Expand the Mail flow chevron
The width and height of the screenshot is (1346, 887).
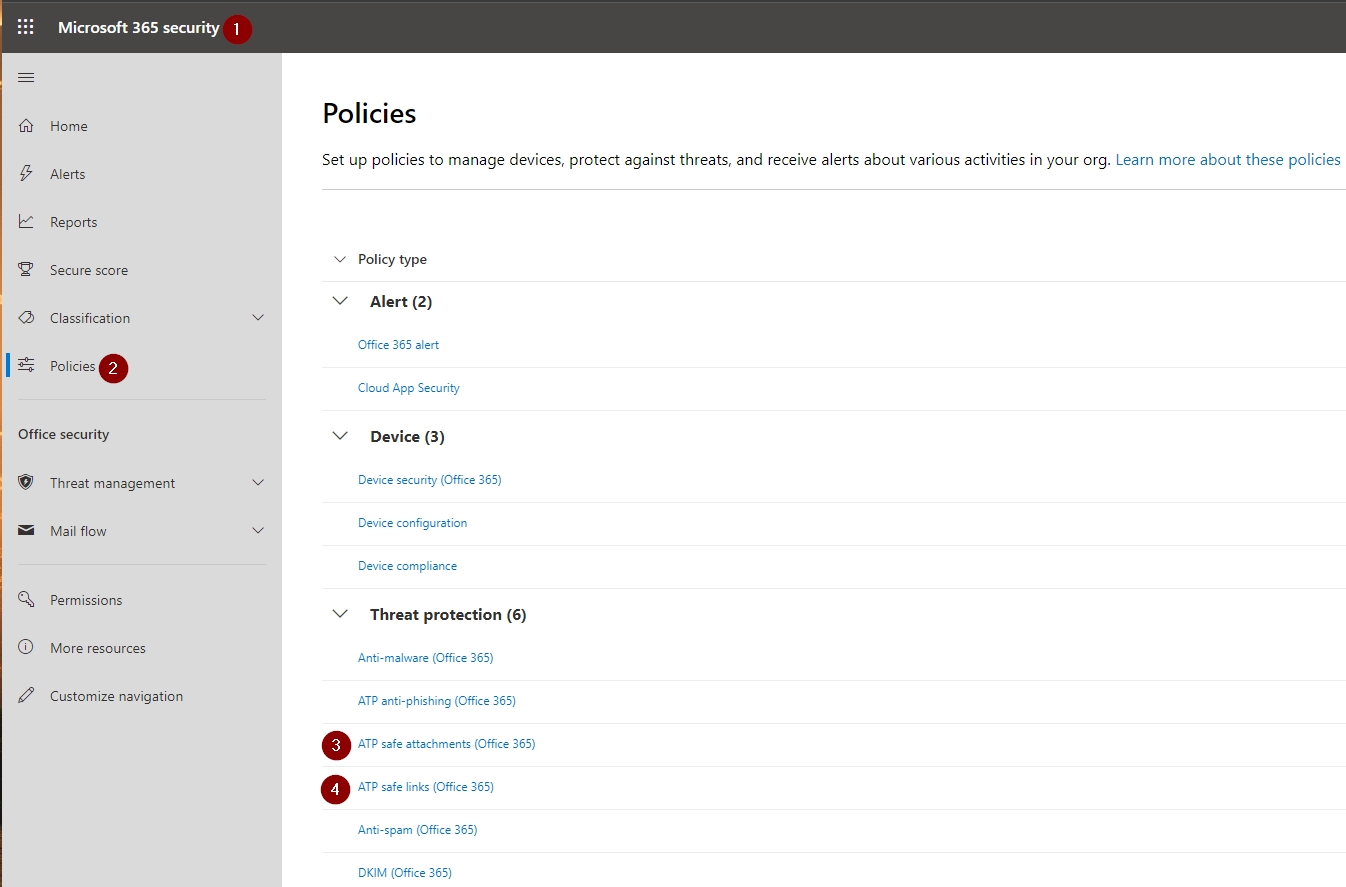pyautogui.click(x=258, y=531)
